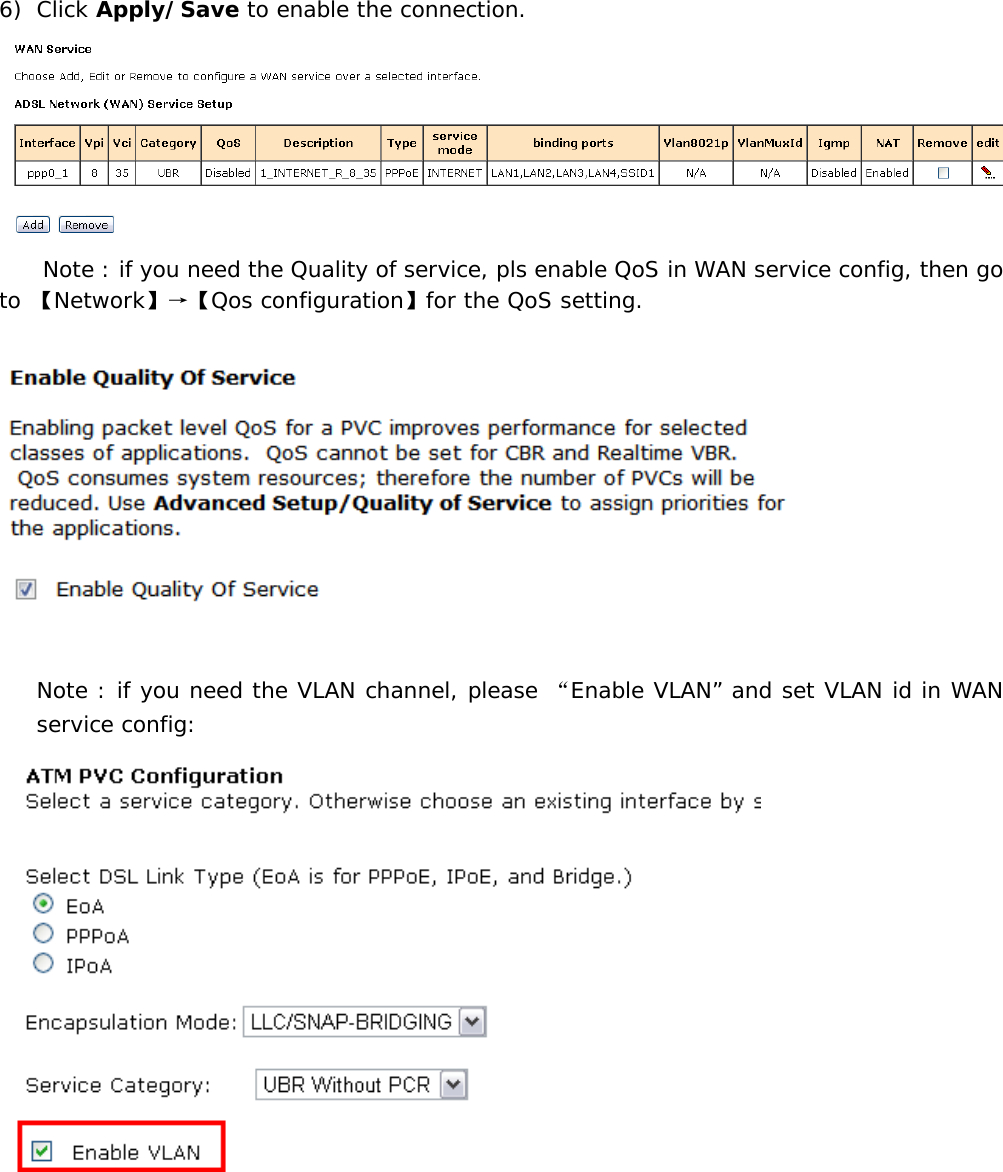Select the PPPoA radio button
This screenshot has height=1172, width=1003.
point(43,933)
